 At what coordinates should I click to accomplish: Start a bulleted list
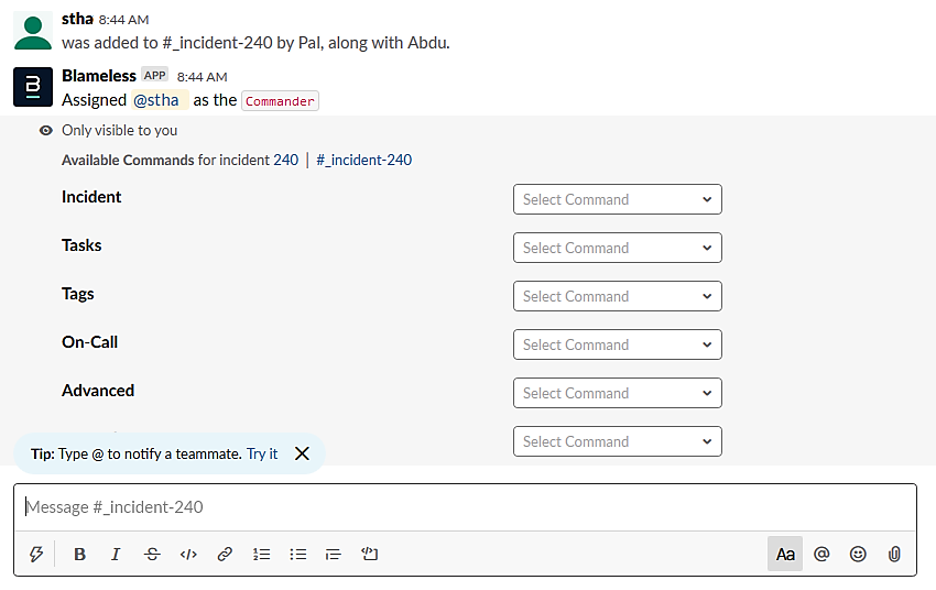coord(298,554)
